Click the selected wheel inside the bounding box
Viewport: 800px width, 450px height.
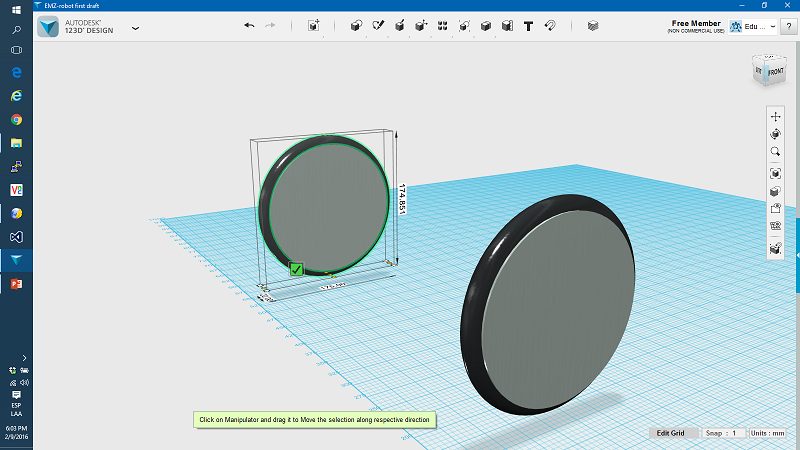[324, 205]
